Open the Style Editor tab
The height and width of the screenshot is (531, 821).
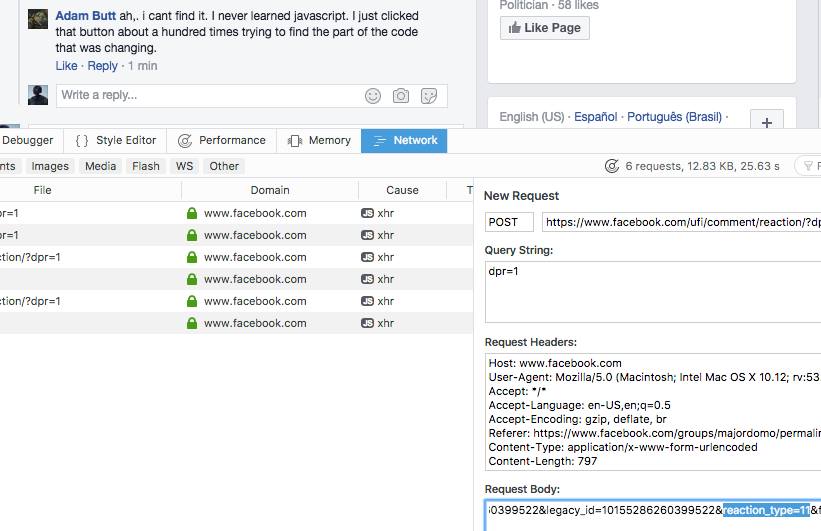click(115, 140)
